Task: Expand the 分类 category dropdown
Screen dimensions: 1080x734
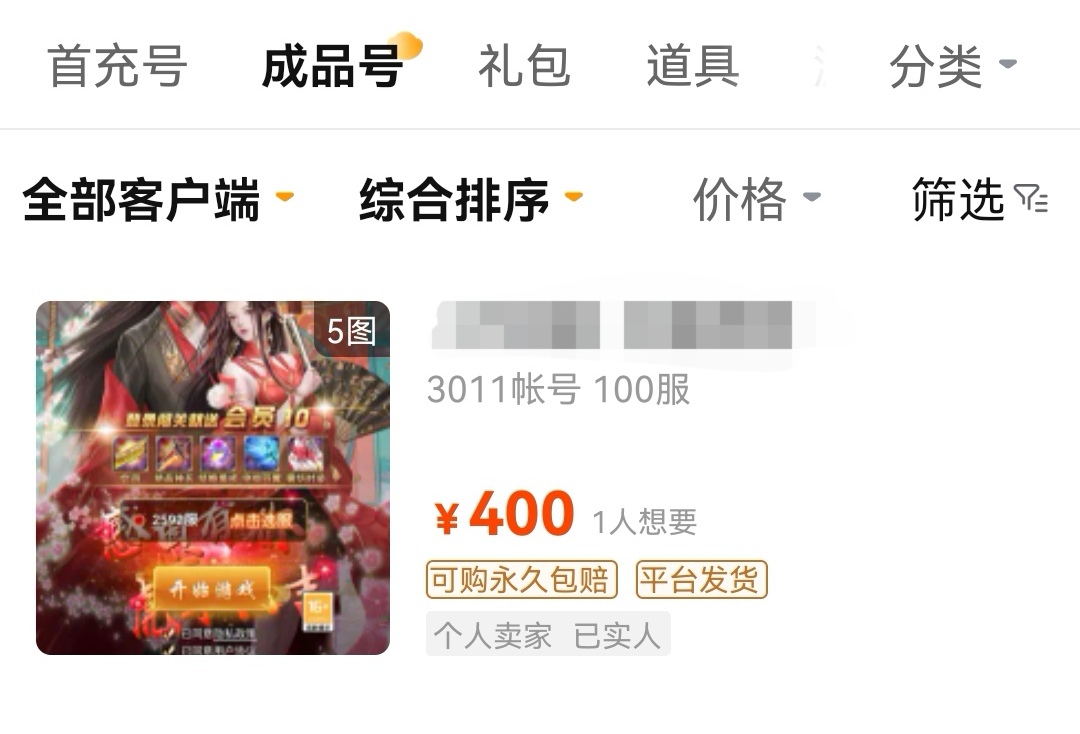Action: tap(953, 66)
